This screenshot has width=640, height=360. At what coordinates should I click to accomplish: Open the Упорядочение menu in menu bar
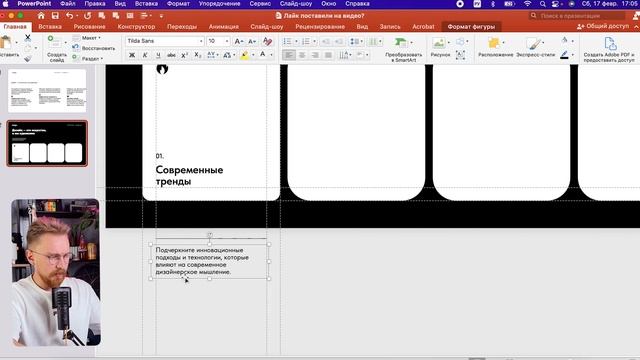[x=219, y=4]
